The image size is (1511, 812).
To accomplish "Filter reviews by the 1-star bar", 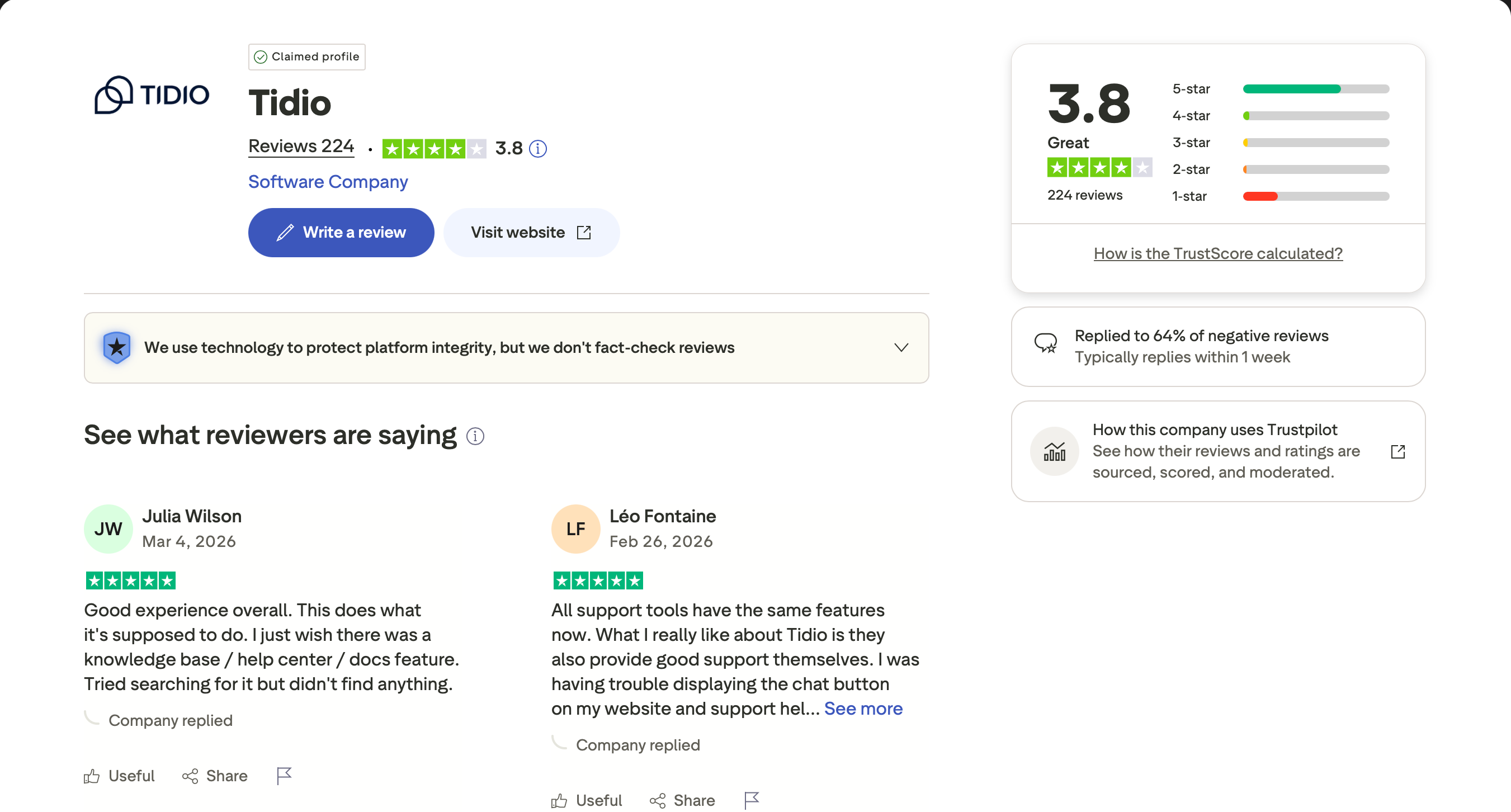I will point(1316,196).
